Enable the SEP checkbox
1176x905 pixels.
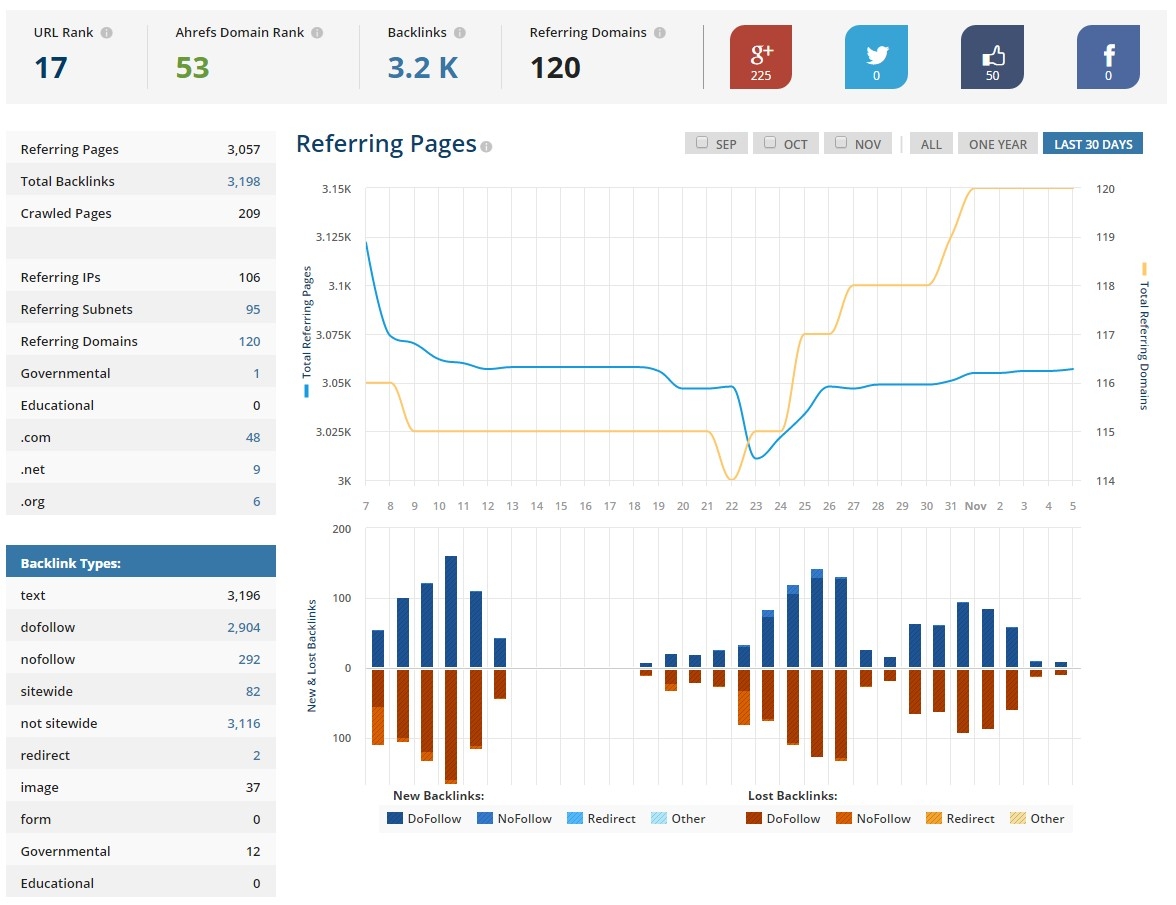pyautogui.click(x=702, y=142)
